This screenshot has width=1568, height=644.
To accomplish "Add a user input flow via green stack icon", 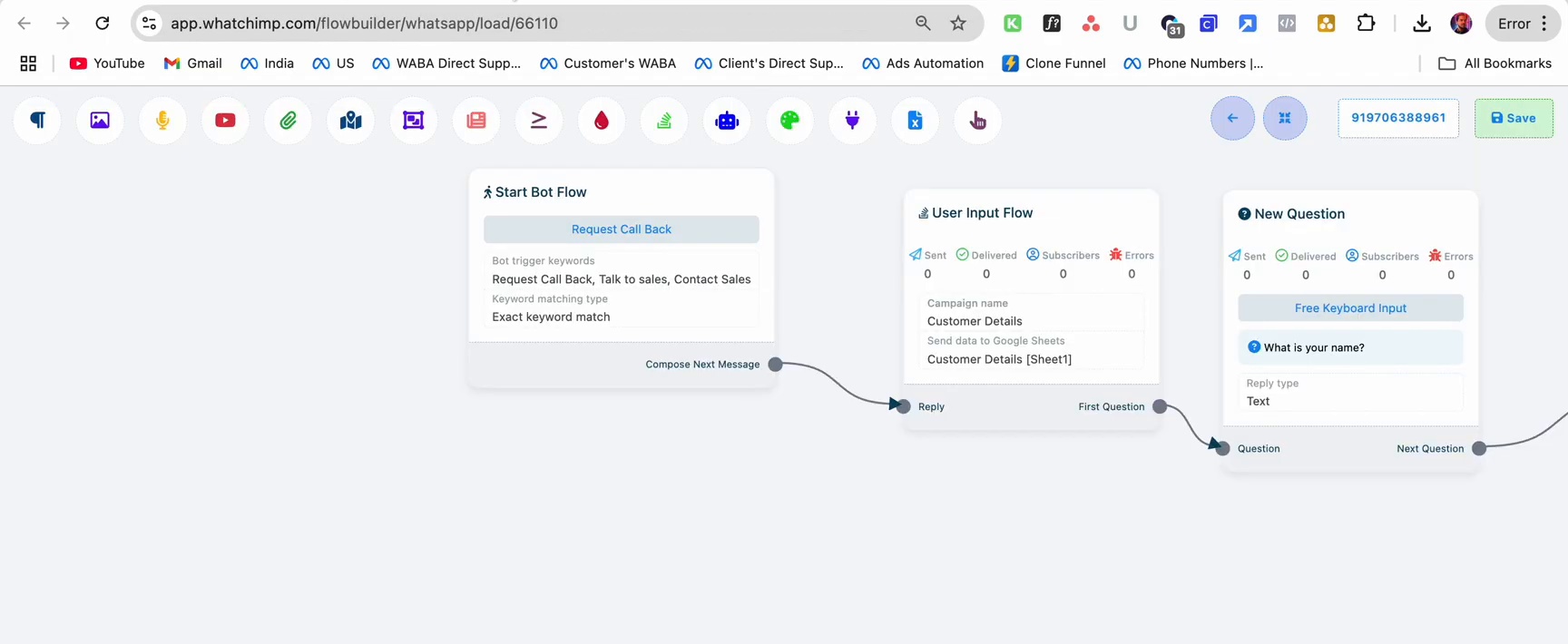I will pos(664,120).
